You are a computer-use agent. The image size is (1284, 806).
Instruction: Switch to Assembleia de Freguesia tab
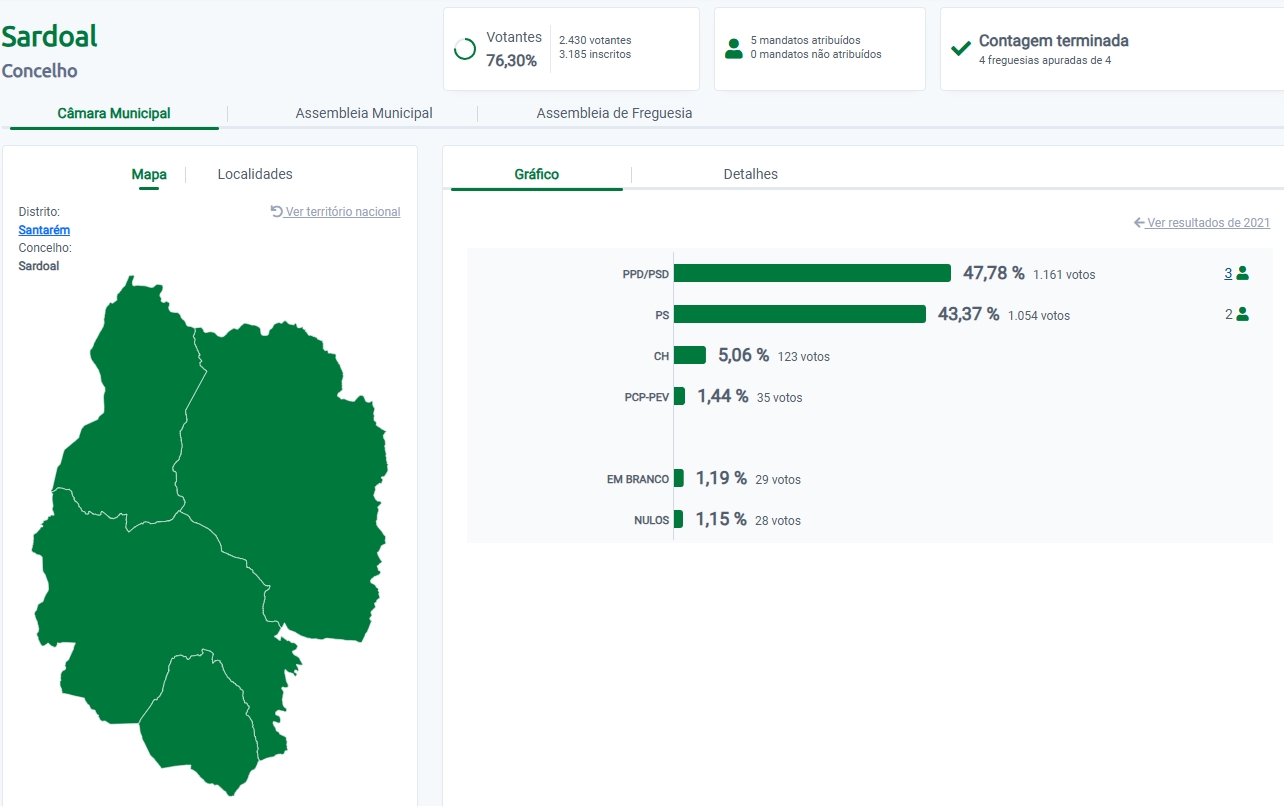click(614, 113)
